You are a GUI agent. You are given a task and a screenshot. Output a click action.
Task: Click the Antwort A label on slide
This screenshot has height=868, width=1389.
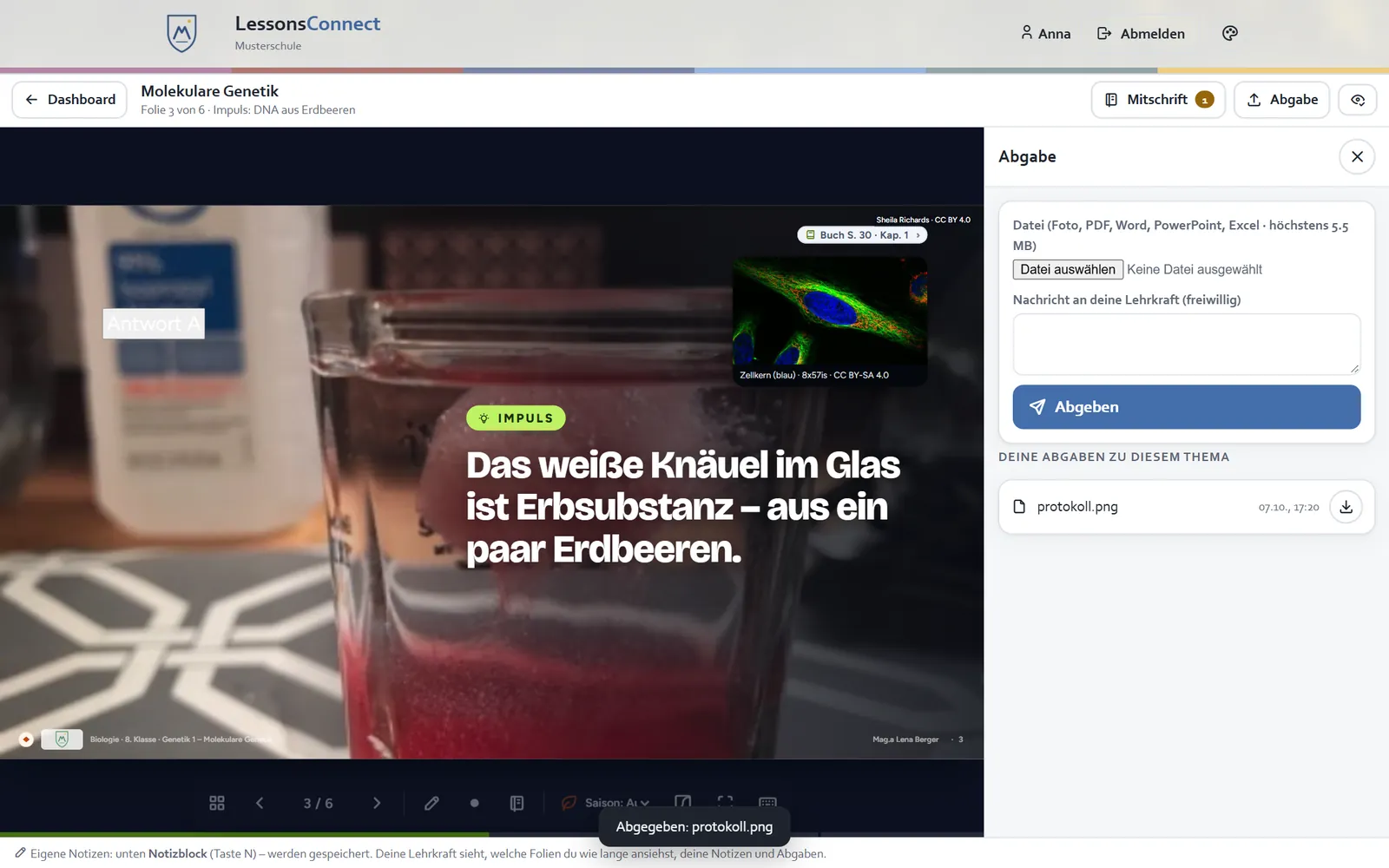[154, 324]
